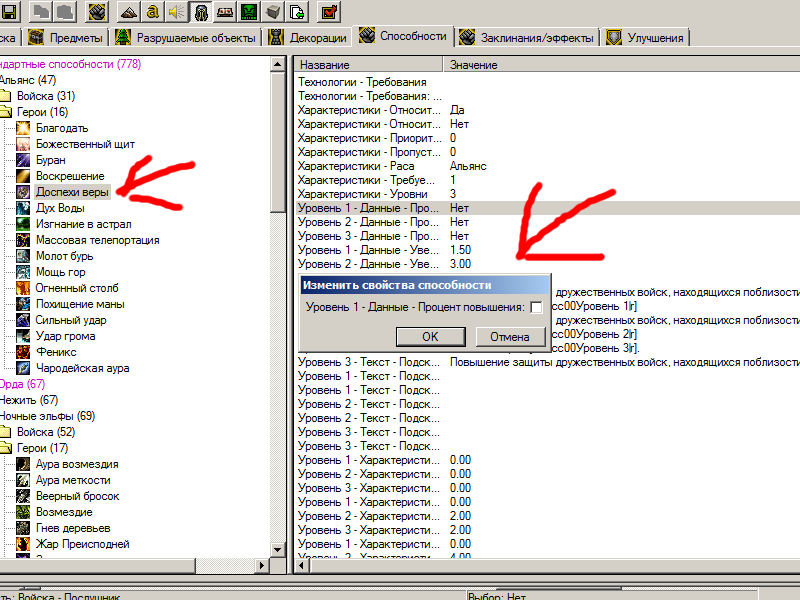Screen dimensions: 800x600
Task: Click the Изгнание в астрал icon
Action: (x=23, y=224)
